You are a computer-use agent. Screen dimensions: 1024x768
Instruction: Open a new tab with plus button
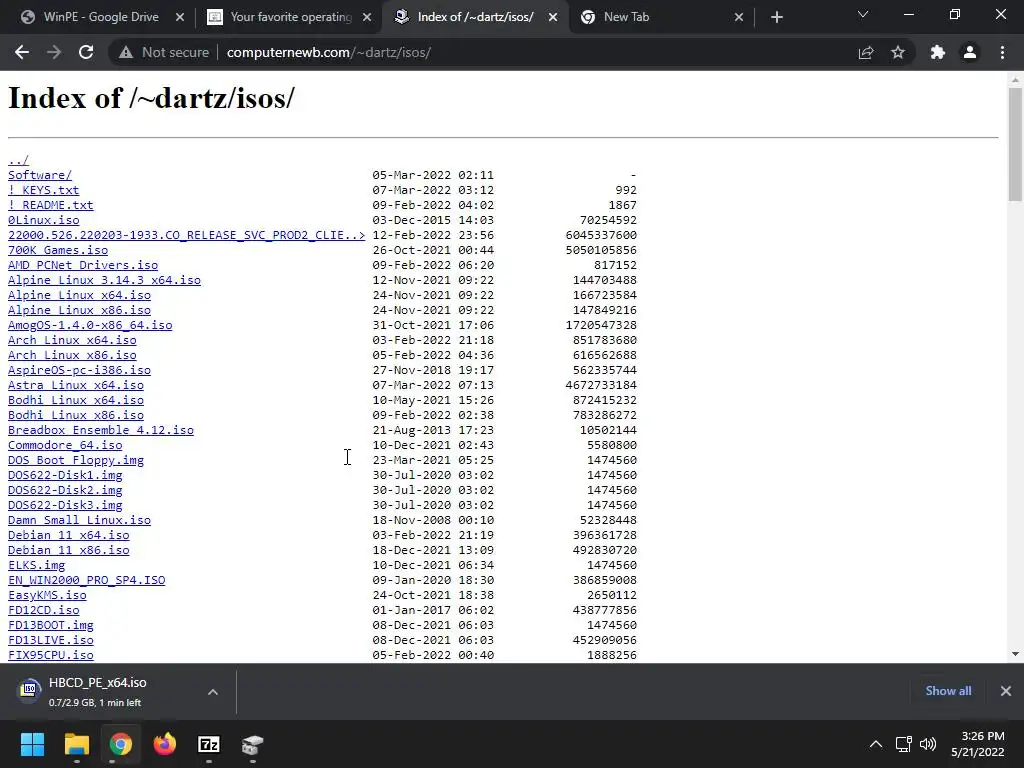[776, 17]
